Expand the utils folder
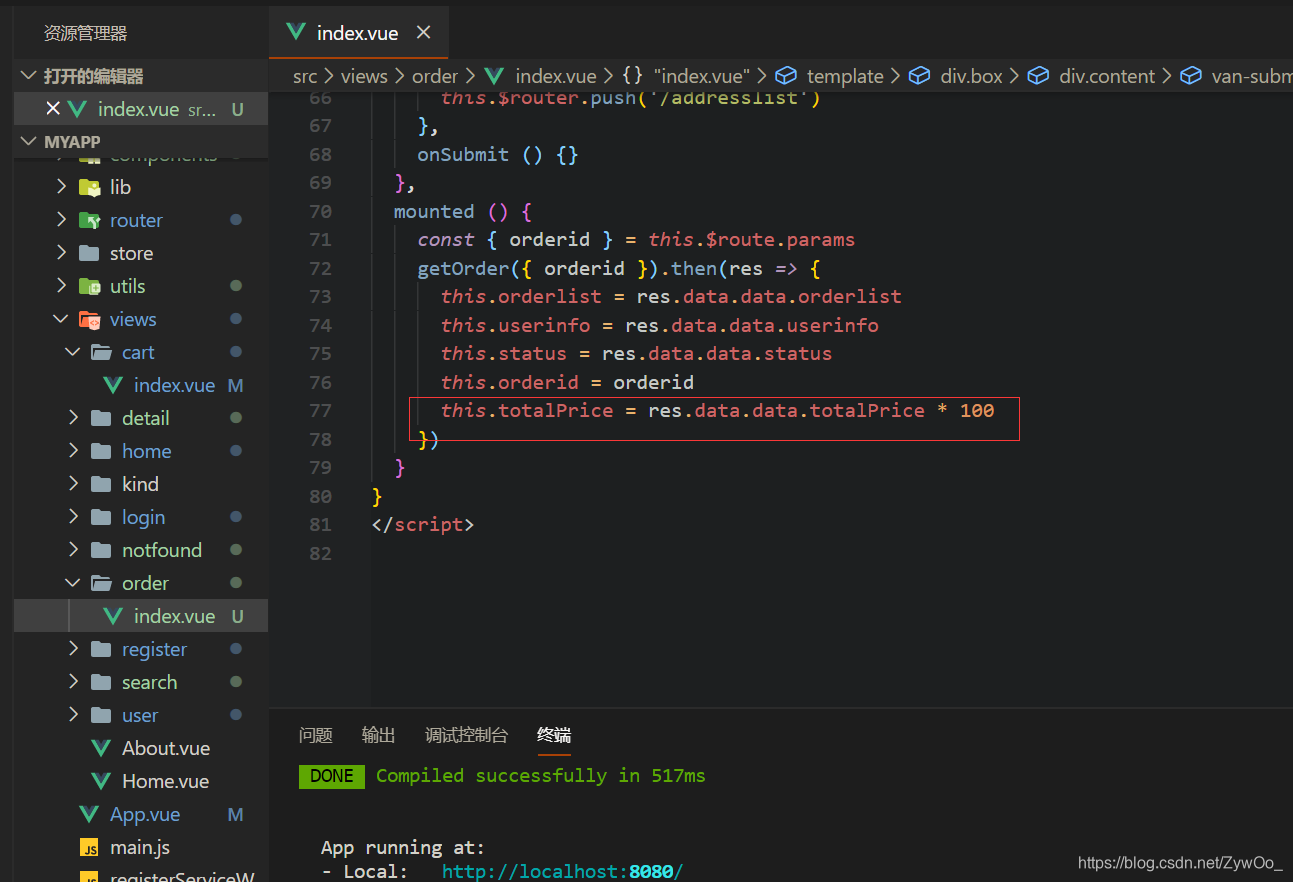Image resolution: width=1293 pixels, height=882 pixels. [62, 286]
